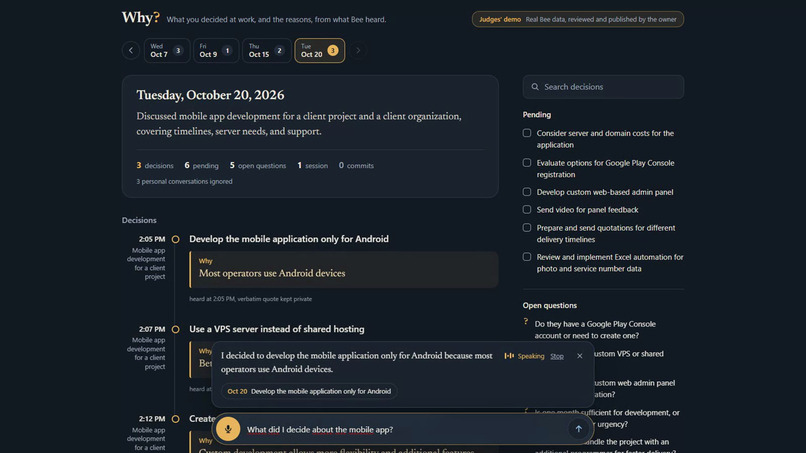The image size is (806, 453).
Task: Click the '5 open questions' stat
Action: coord(258,166)
